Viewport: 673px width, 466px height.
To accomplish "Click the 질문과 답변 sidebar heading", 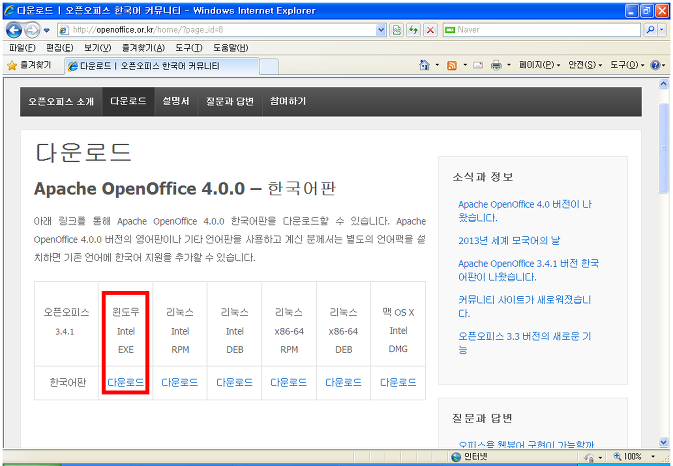I will 482,418.
